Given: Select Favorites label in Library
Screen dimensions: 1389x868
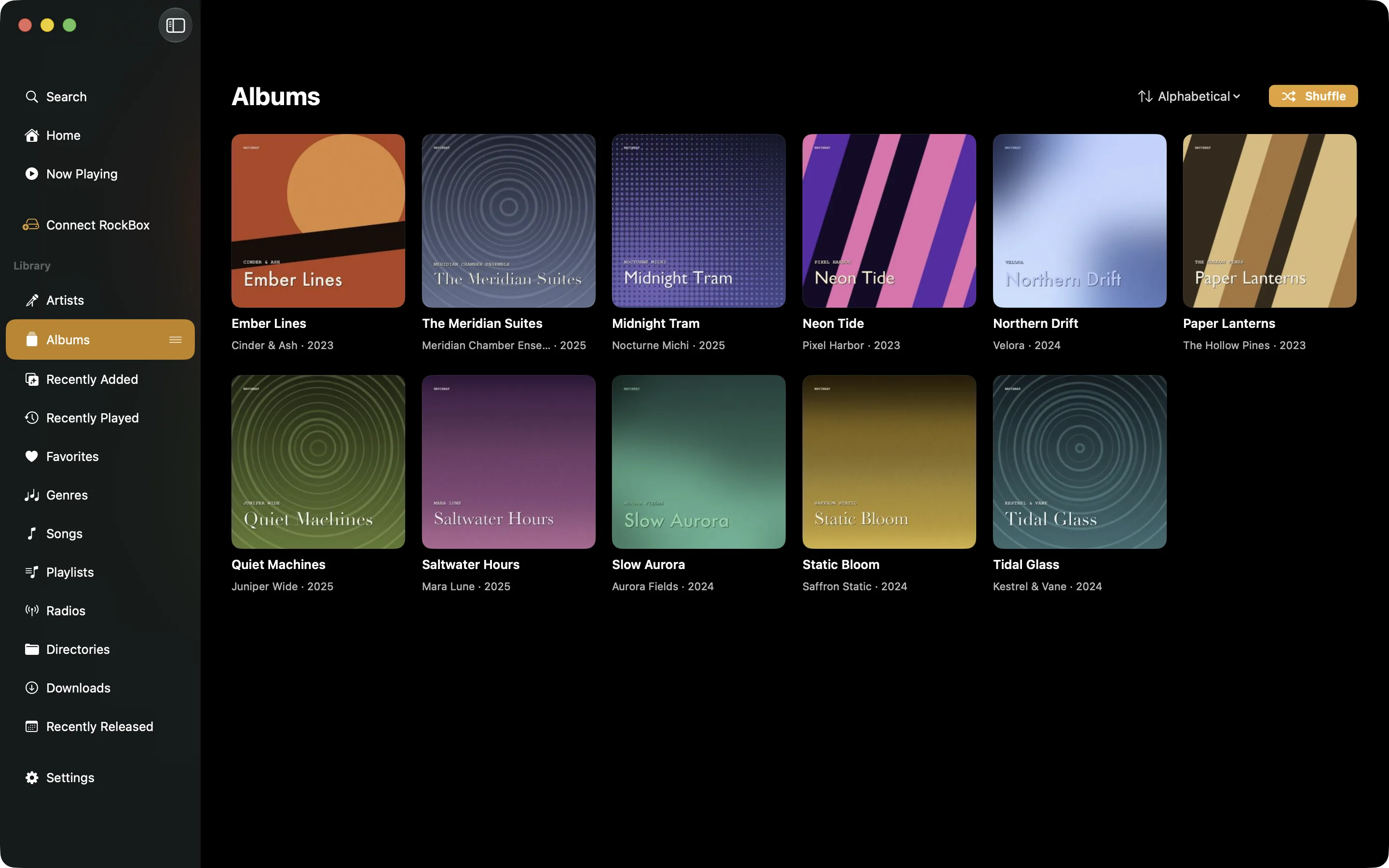Looking at the screenshot, I should pyautogui.click(x=72, y=456).
